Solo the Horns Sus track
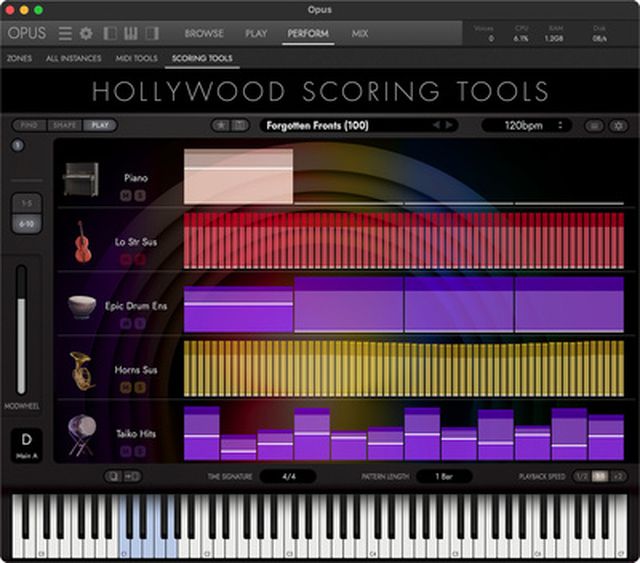The image size is (640, 563). 140,387
